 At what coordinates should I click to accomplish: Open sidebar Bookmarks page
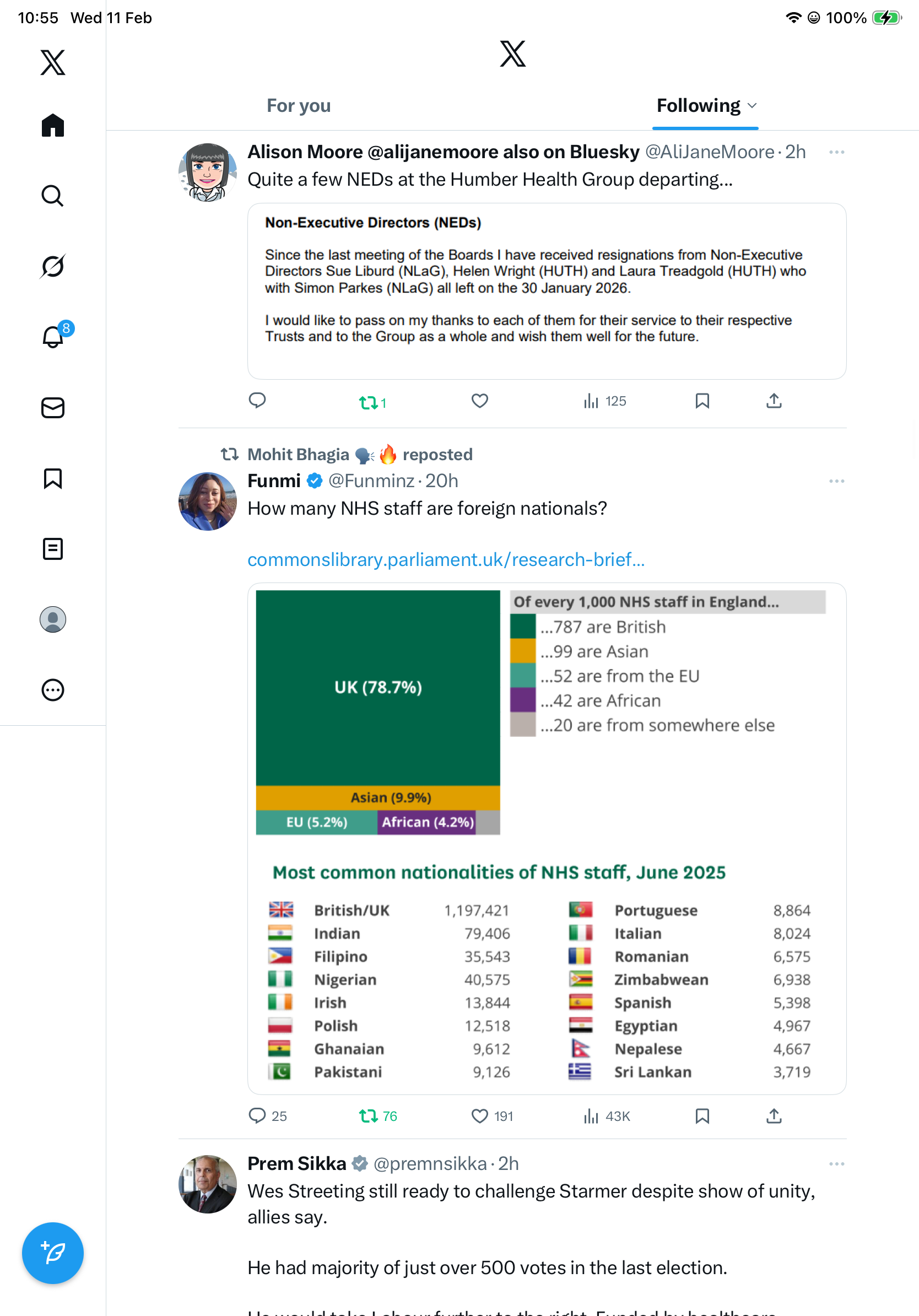pyautogui.click(x=53, y=478)
